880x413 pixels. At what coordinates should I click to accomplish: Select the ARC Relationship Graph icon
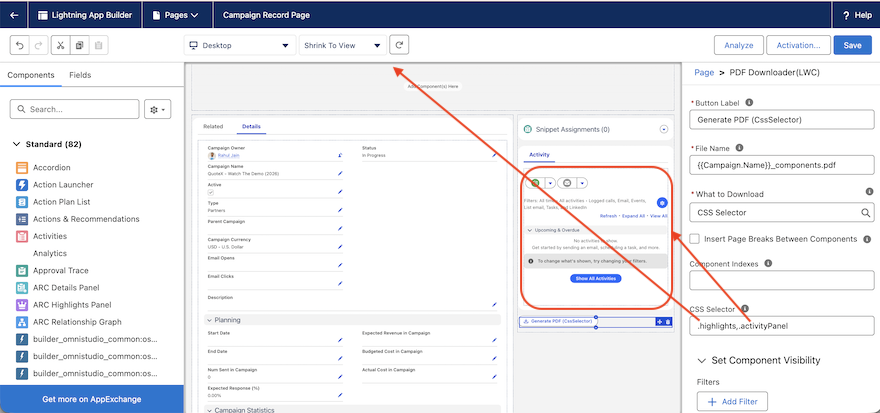click(x=22, y=322)
